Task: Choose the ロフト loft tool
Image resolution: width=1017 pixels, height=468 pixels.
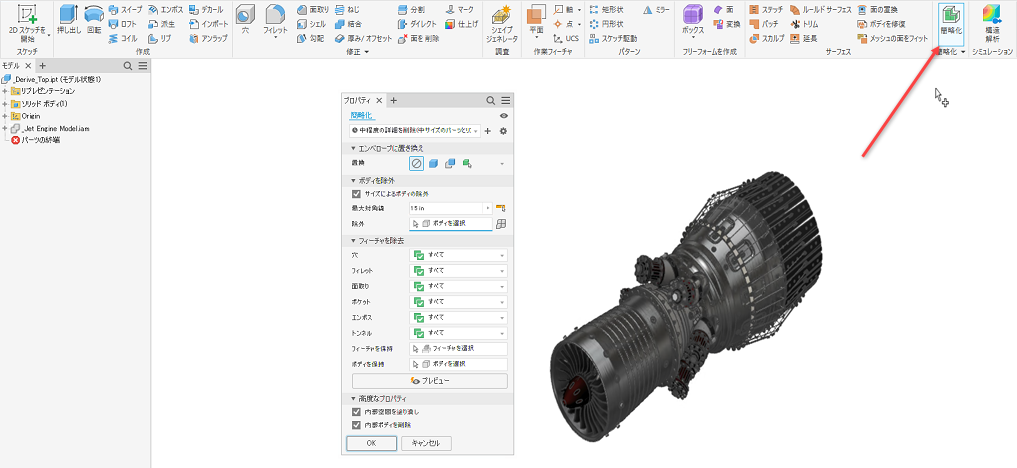Action: pos(123,24)
